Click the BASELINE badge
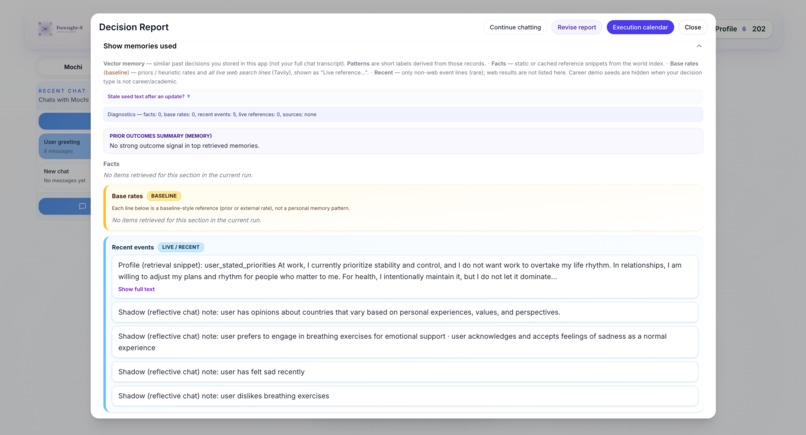The width and height of the screenshot is (806, 435). click(x=164, y=196)
